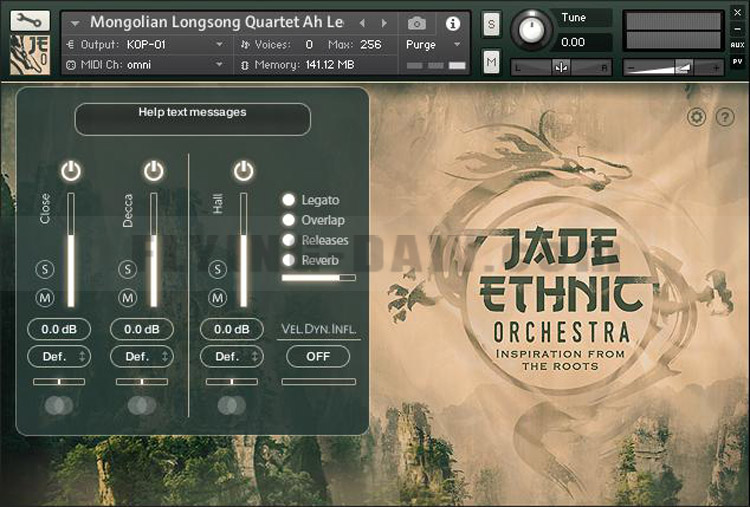Viewport: 750px width, 507px height.
Task: Click the snapshot camera icon
Action: click(x=417, y=23)
